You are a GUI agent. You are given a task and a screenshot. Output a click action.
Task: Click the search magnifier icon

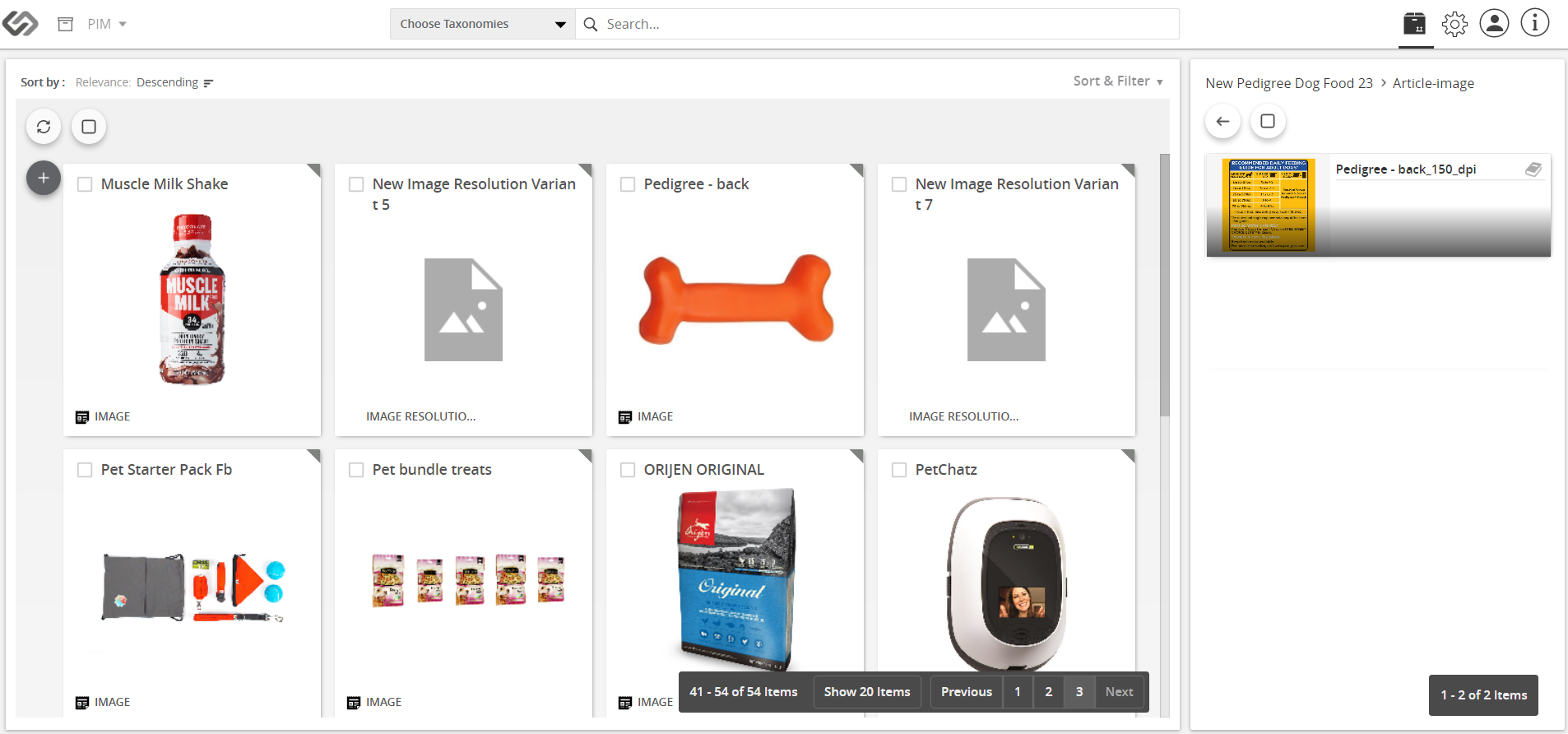point(591,25)
